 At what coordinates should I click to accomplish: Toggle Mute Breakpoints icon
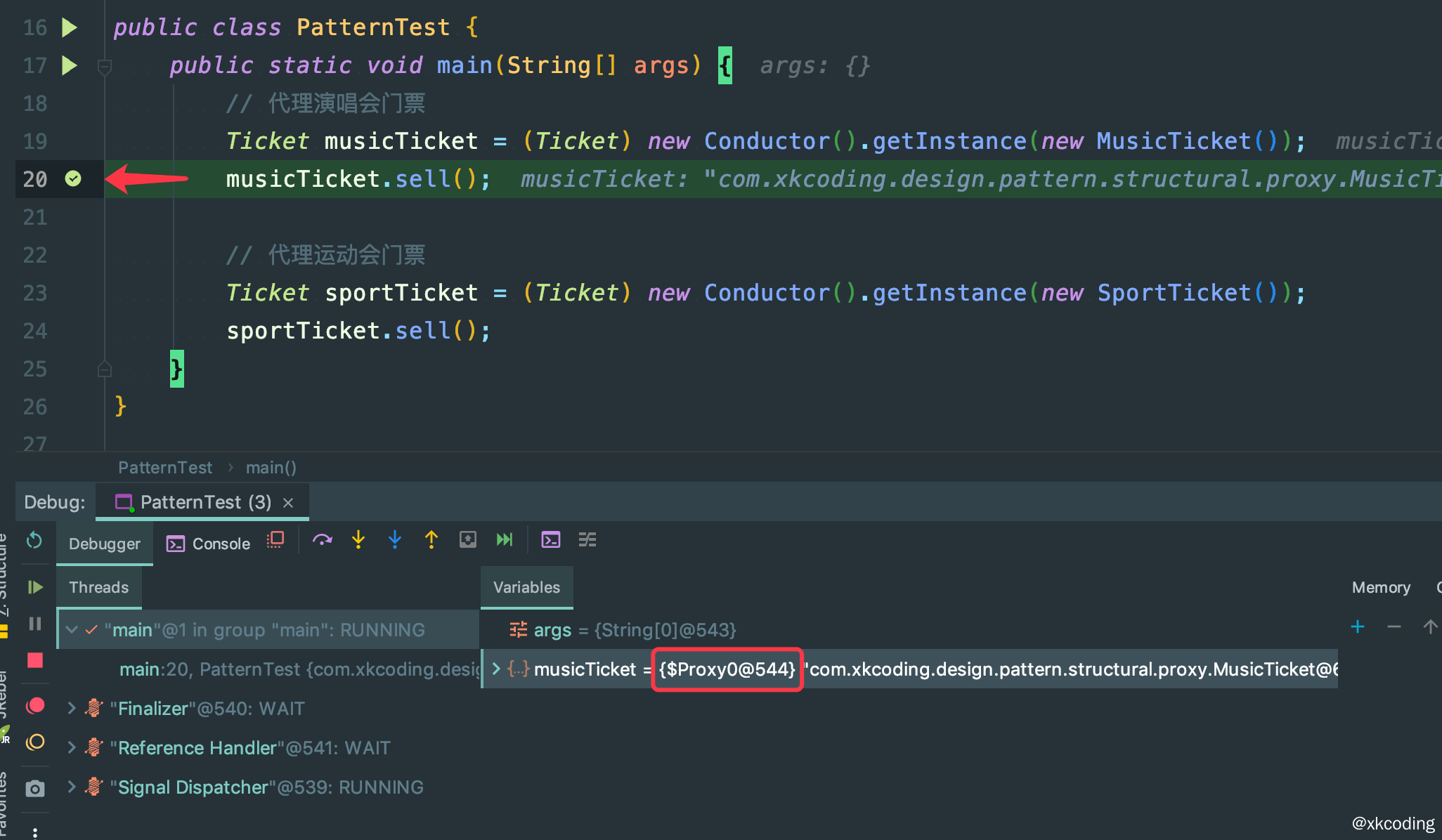tap(35, 742)
